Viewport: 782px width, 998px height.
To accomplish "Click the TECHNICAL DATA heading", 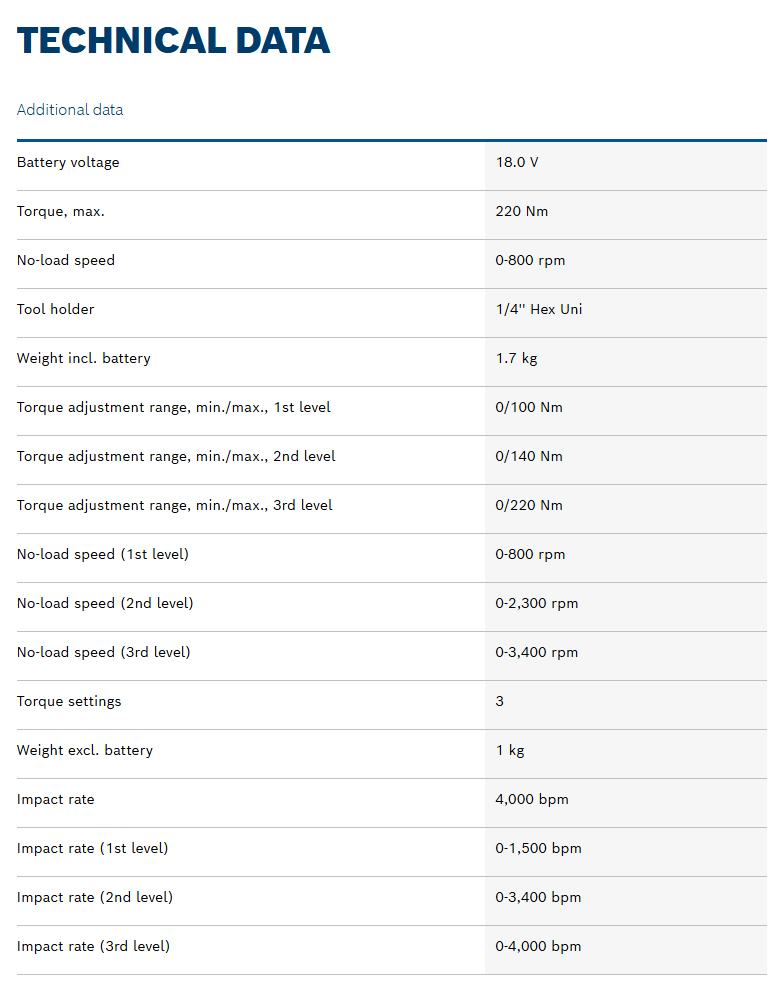I will click(173, 41).
